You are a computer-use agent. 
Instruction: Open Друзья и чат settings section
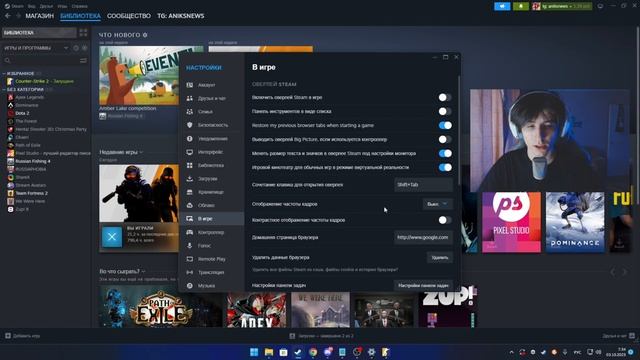click(211, 98)
